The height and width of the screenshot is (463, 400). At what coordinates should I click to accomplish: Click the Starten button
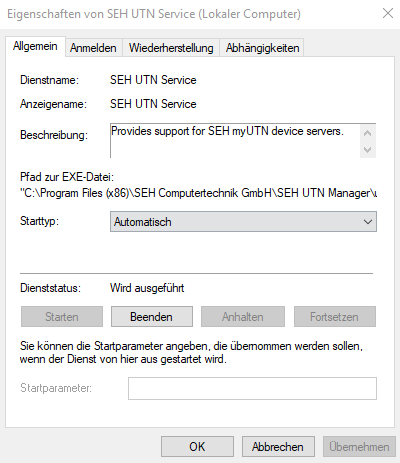pos(62,317)
